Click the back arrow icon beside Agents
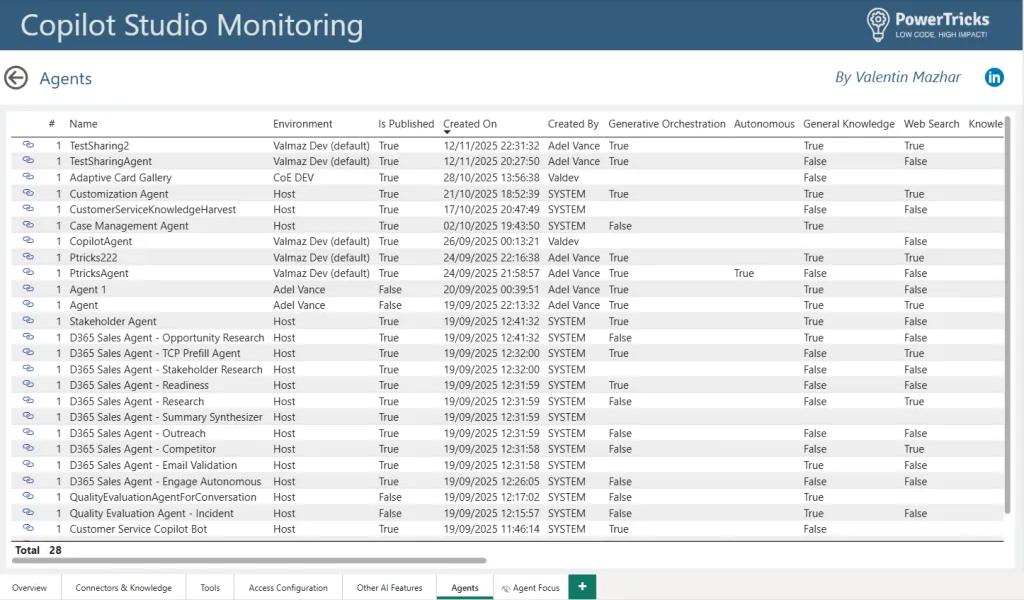Screen dimensions: 1024x600 click(x=16, y=78)
